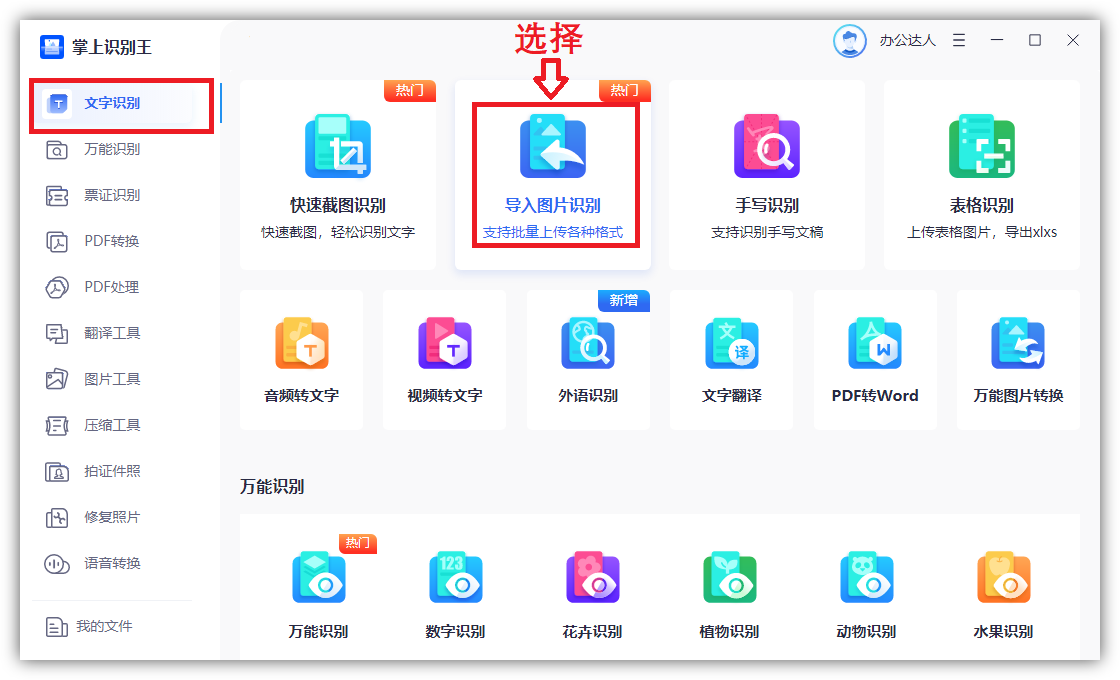Open the 万能图片转换 image converter icon
This screenshot has width=1120, height=680.
(1018, 344)
